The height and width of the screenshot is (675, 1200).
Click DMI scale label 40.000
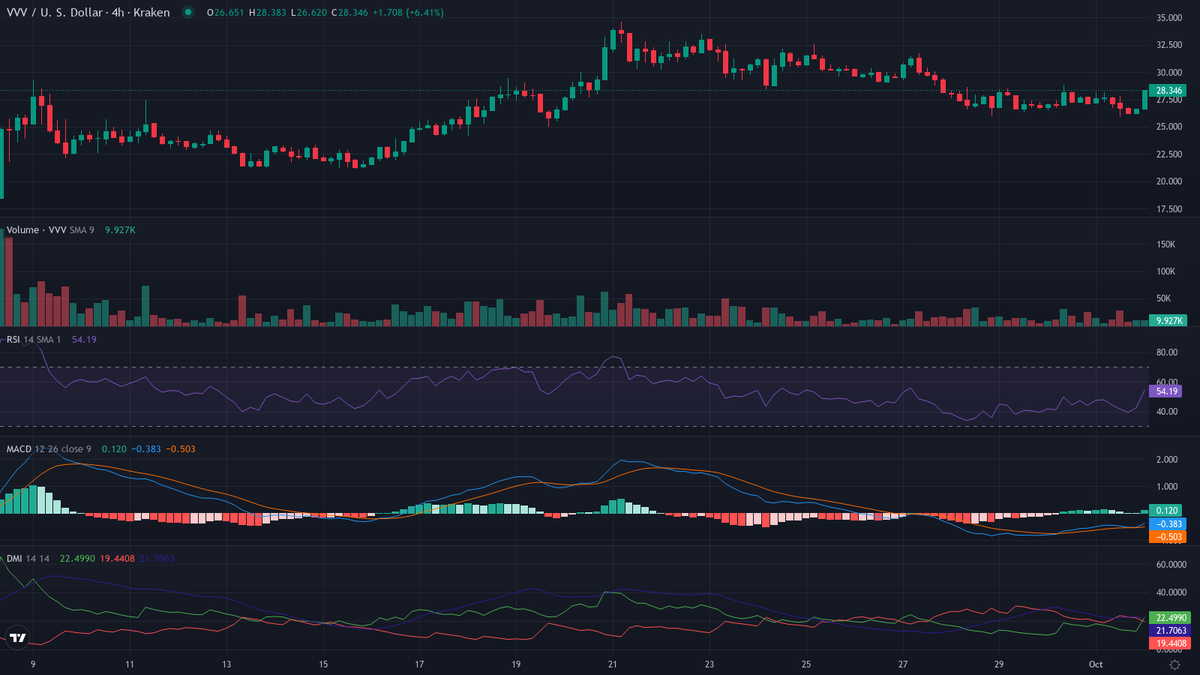[1171, 594]
